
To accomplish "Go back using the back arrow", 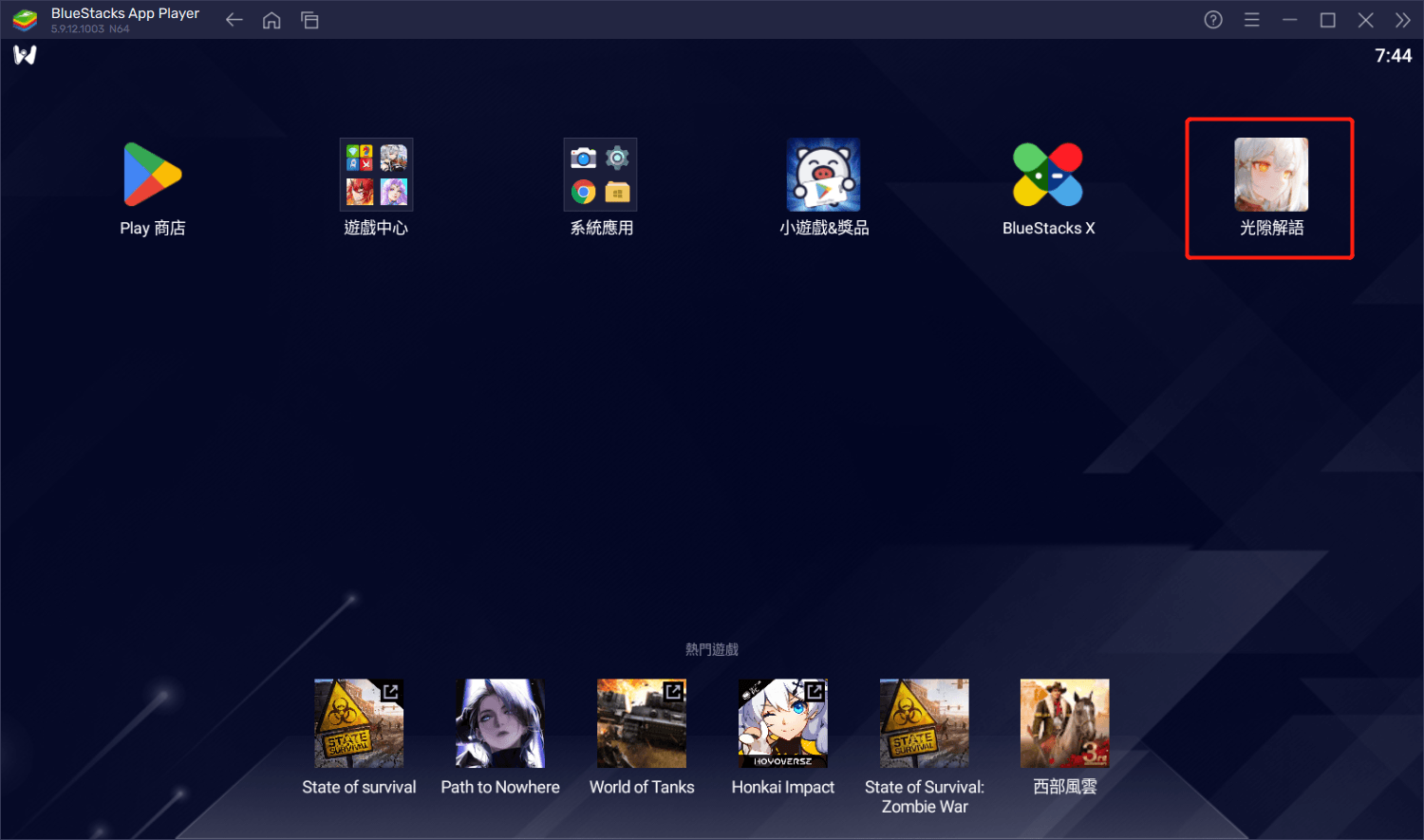I will pos(234,20).
